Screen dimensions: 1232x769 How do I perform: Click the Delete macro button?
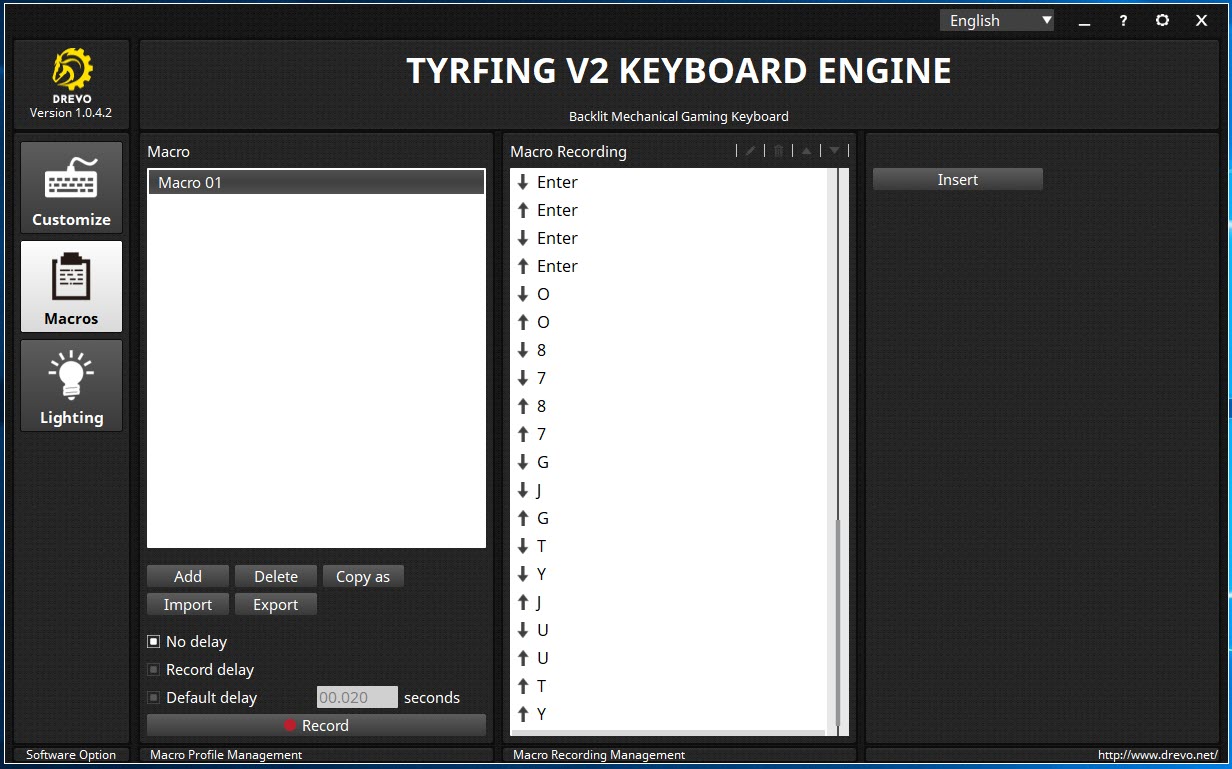[x=276, y=576]
